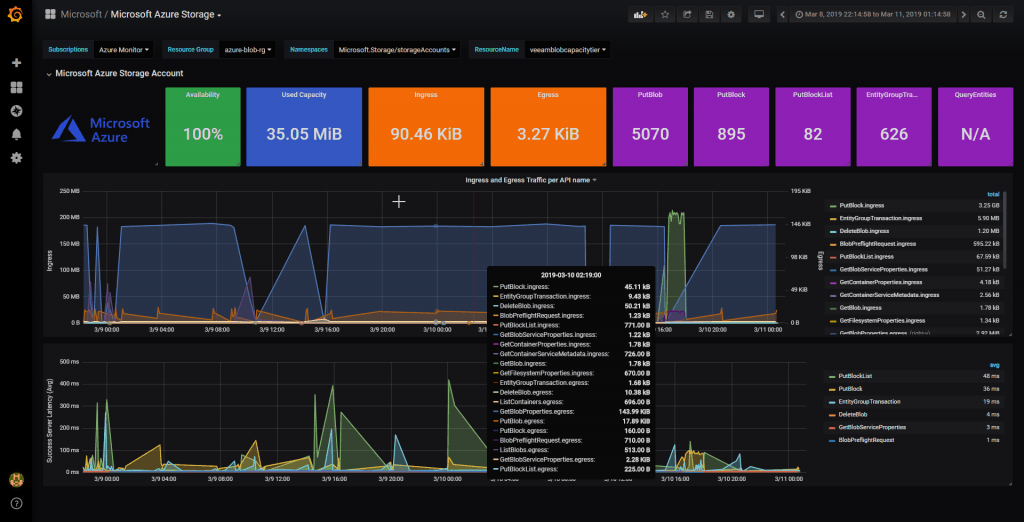Image resolution: width=1024 pixels, height=522 pixels.
Task: Click the Create plus icon in sidebar
Action: point(16,63)
